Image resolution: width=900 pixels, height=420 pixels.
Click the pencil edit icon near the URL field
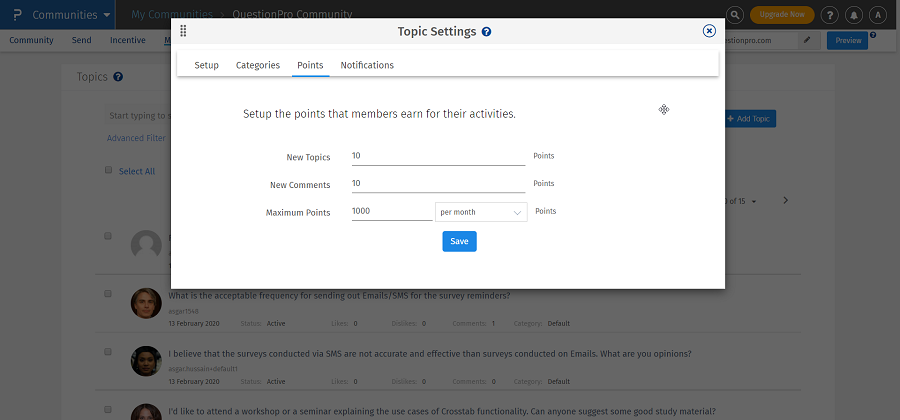tap(808, 40)
